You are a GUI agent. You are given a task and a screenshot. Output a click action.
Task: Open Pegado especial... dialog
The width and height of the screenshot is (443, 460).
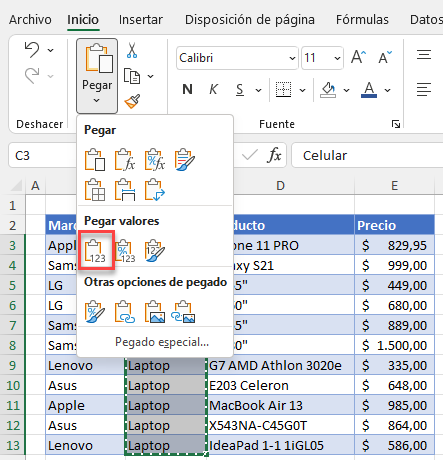(x=162, y=342)
